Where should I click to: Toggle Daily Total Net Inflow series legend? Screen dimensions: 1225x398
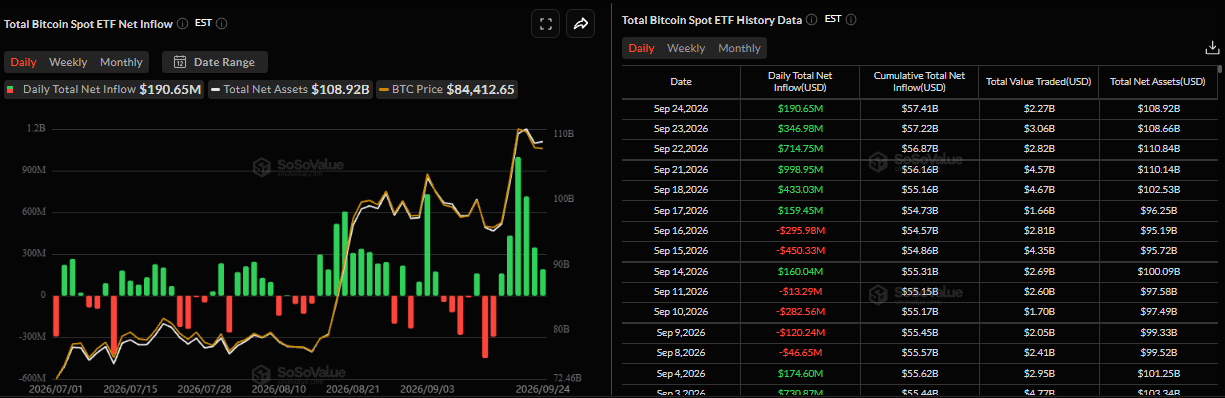point(104,89)
